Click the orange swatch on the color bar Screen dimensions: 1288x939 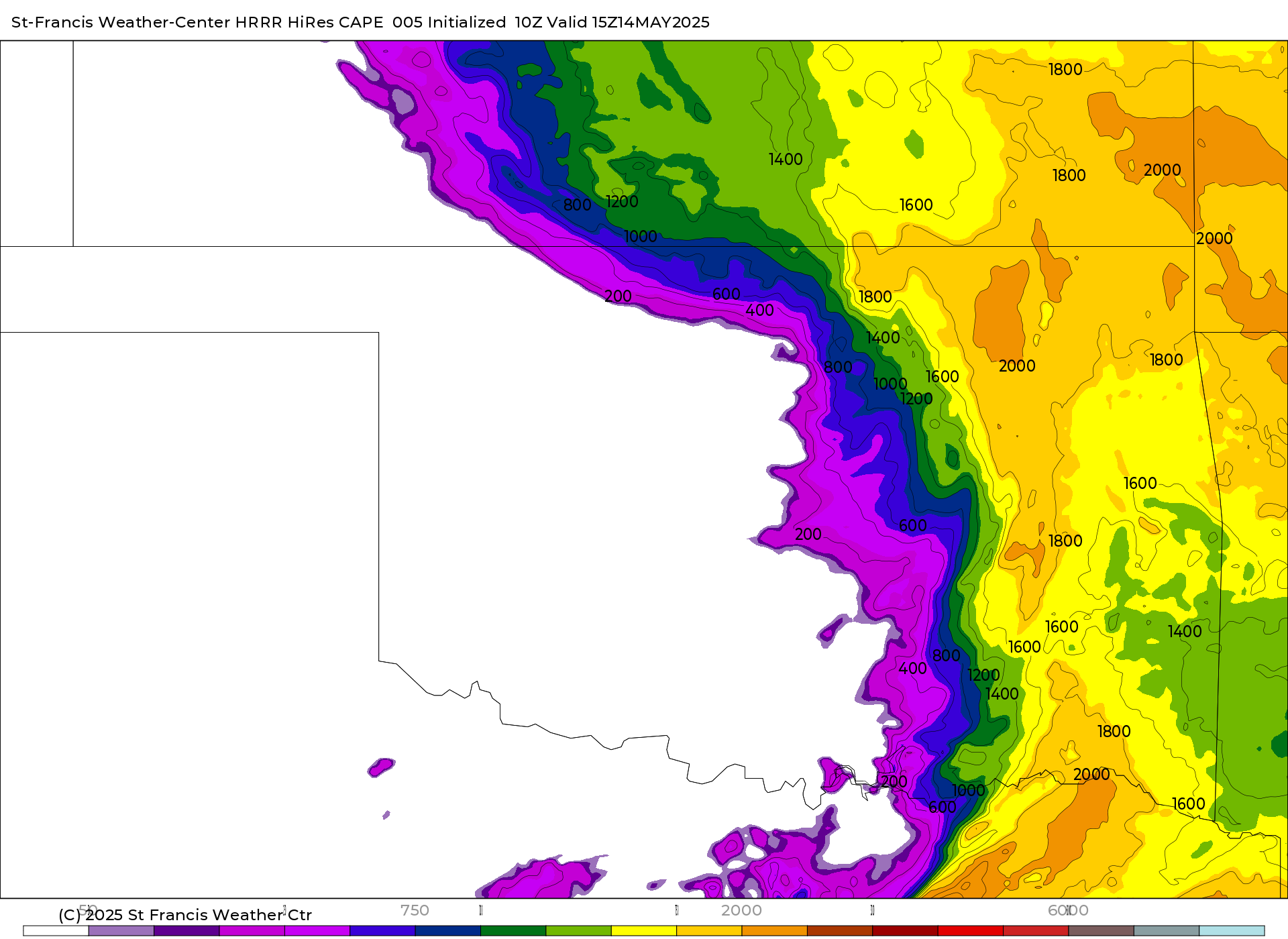coord(775,931)
